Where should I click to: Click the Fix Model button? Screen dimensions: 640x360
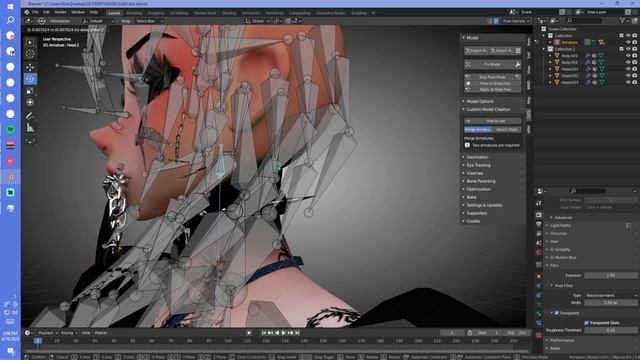489,64
